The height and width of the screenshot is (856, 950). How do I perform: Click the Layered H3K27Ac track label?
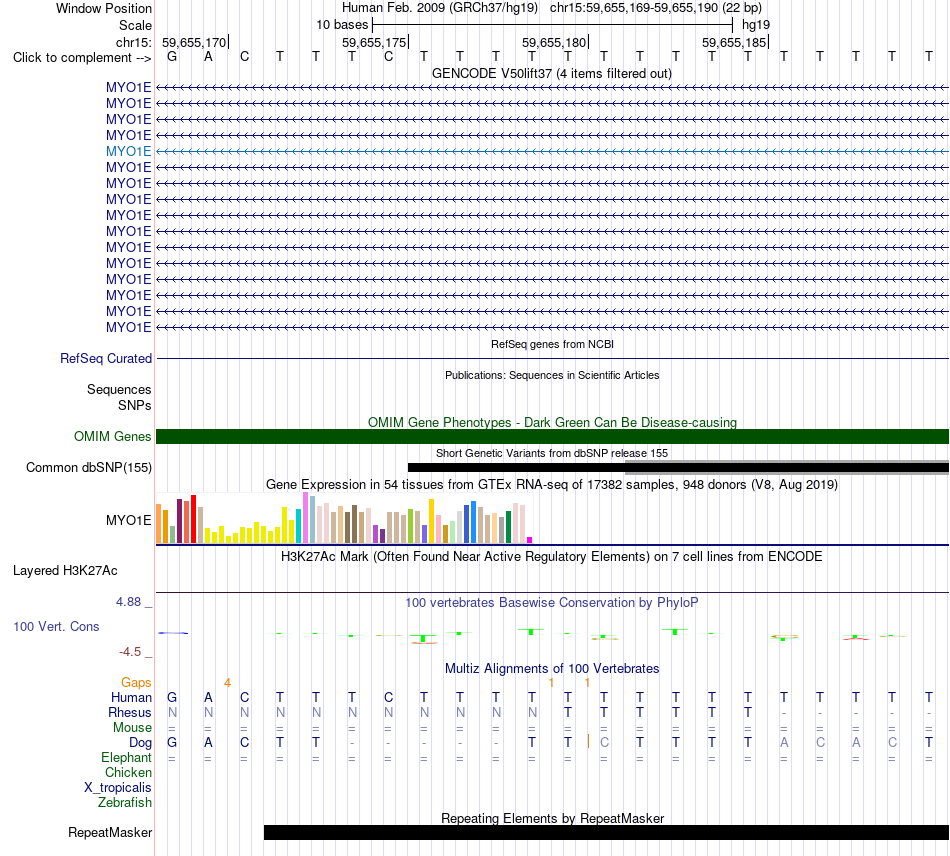(65, 571)
